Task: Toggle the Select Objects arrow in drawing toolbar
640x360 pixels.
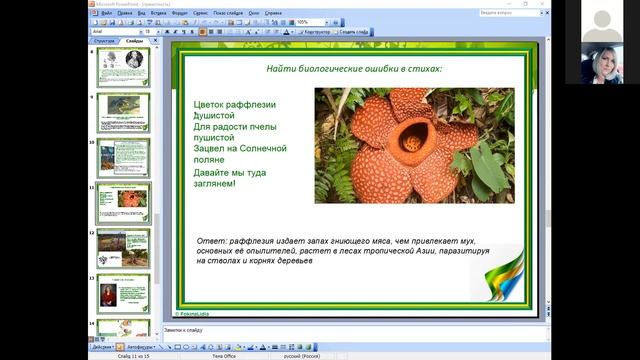Action: (120, 347)
